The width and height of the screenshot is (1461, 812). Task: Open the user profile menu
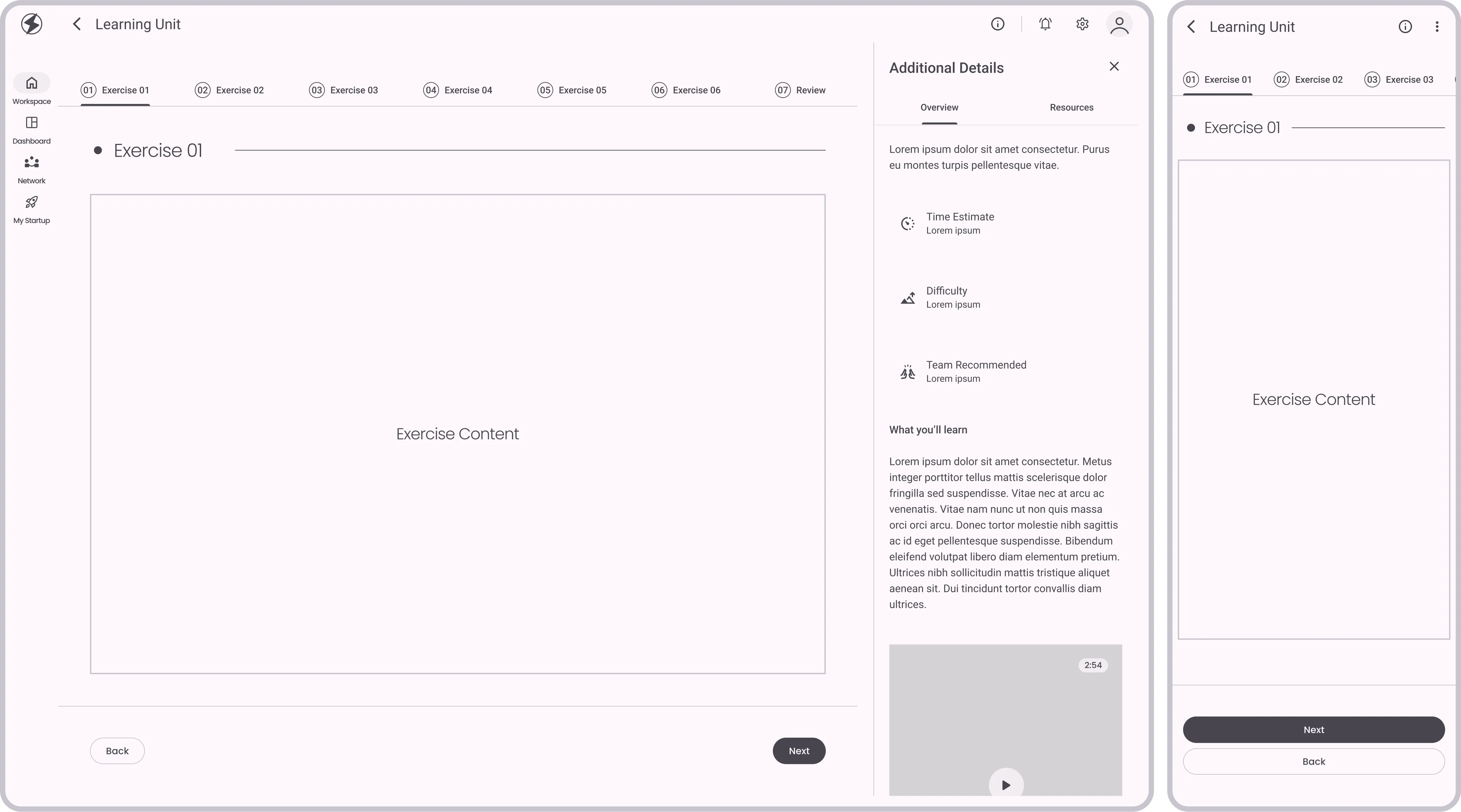(x=1119, y=24)
